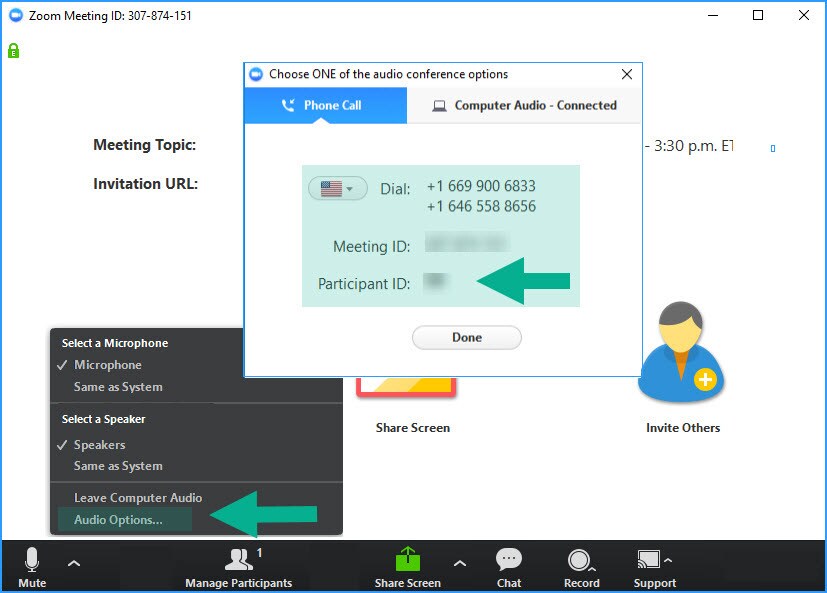Click Leave Computer Audio
The height and width of the screenshot is (593, 827).
138,498
